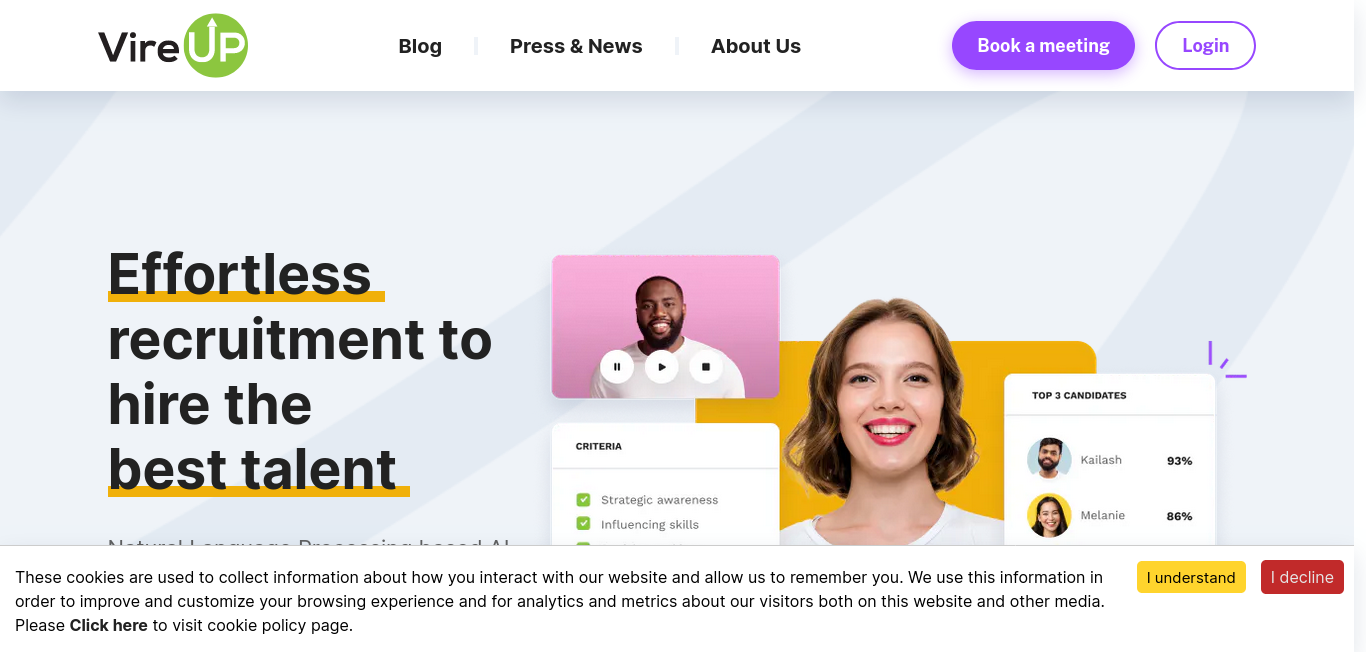Click the VireUP logo
The image size is (1366, 652).
[173, 46]
